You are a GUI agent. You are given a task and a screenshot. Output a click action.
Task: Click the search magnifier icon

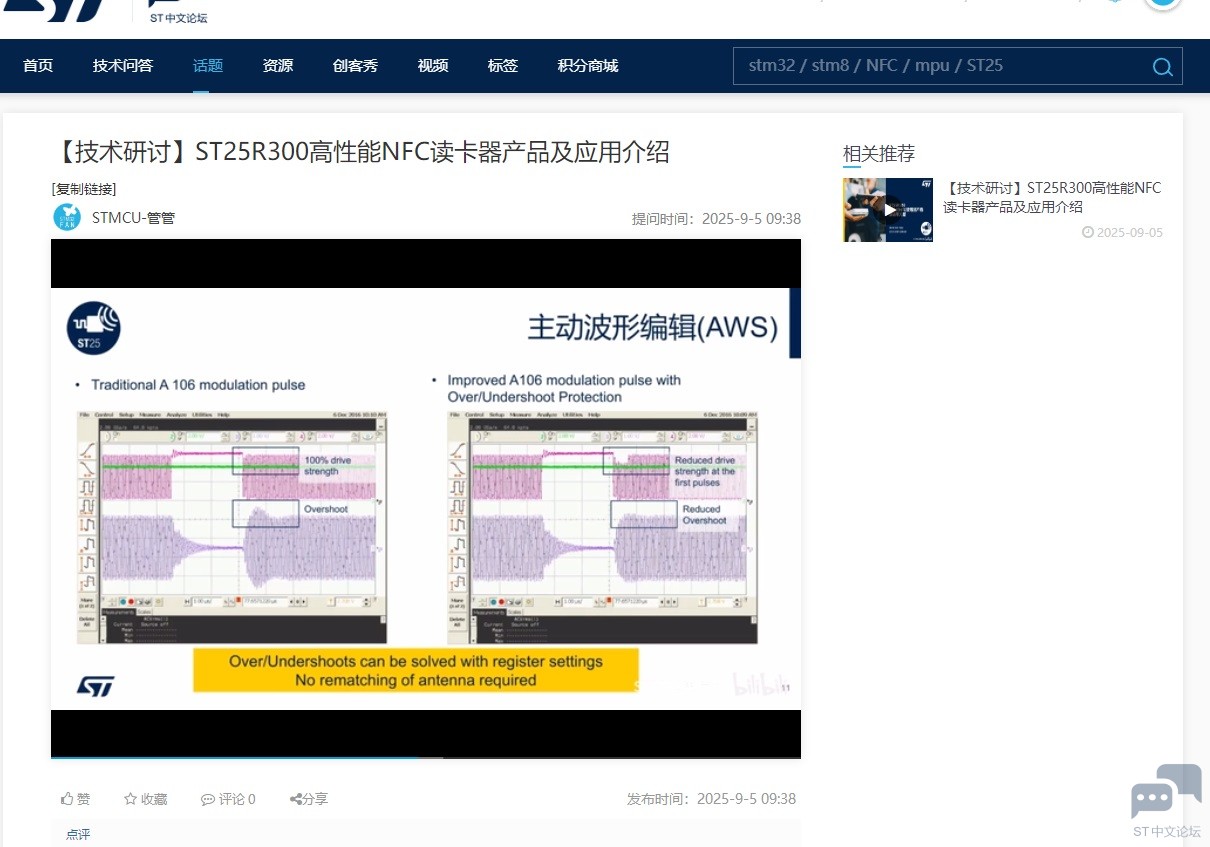pyautogui.click(x=1162, y=67)
